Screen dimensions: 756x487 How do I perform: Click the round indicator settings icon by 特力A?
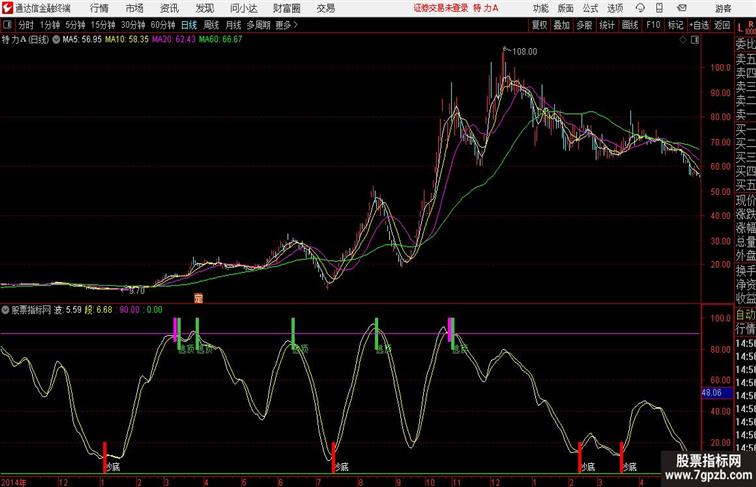(x=56, y=40)
